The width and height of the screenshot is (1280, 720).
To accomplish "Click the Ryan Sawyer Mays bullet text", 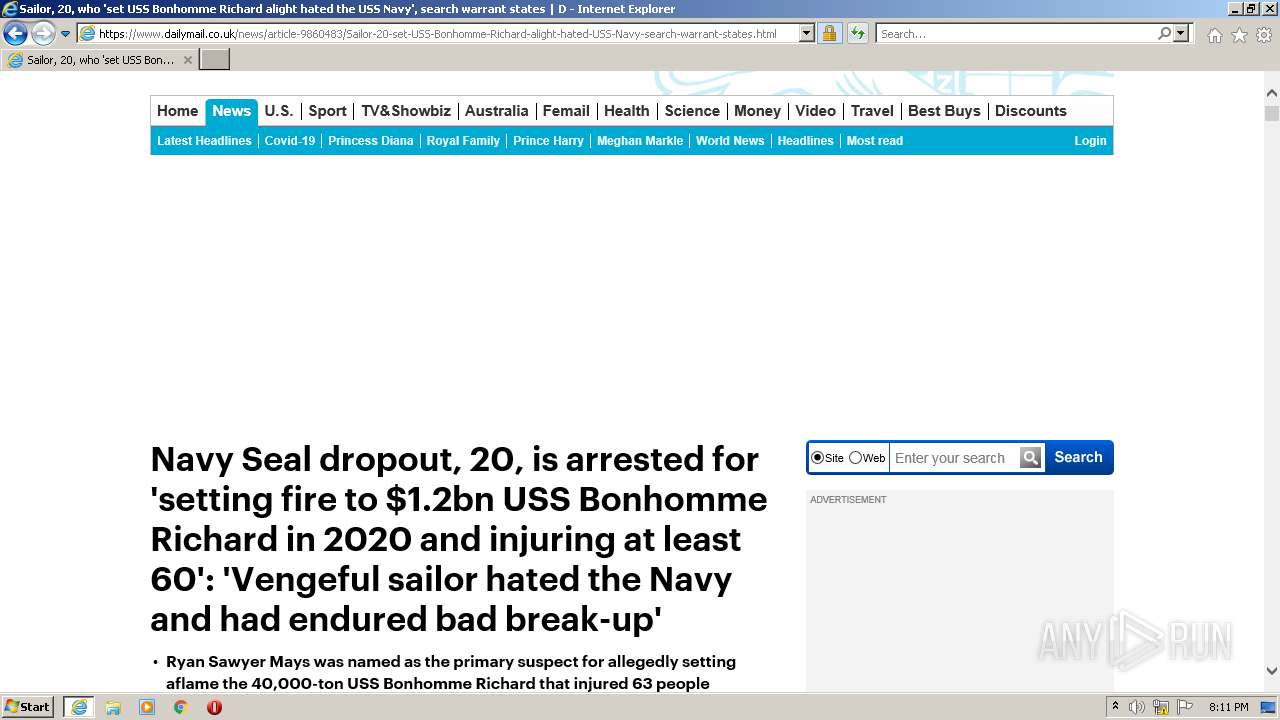I will (451, 673).
